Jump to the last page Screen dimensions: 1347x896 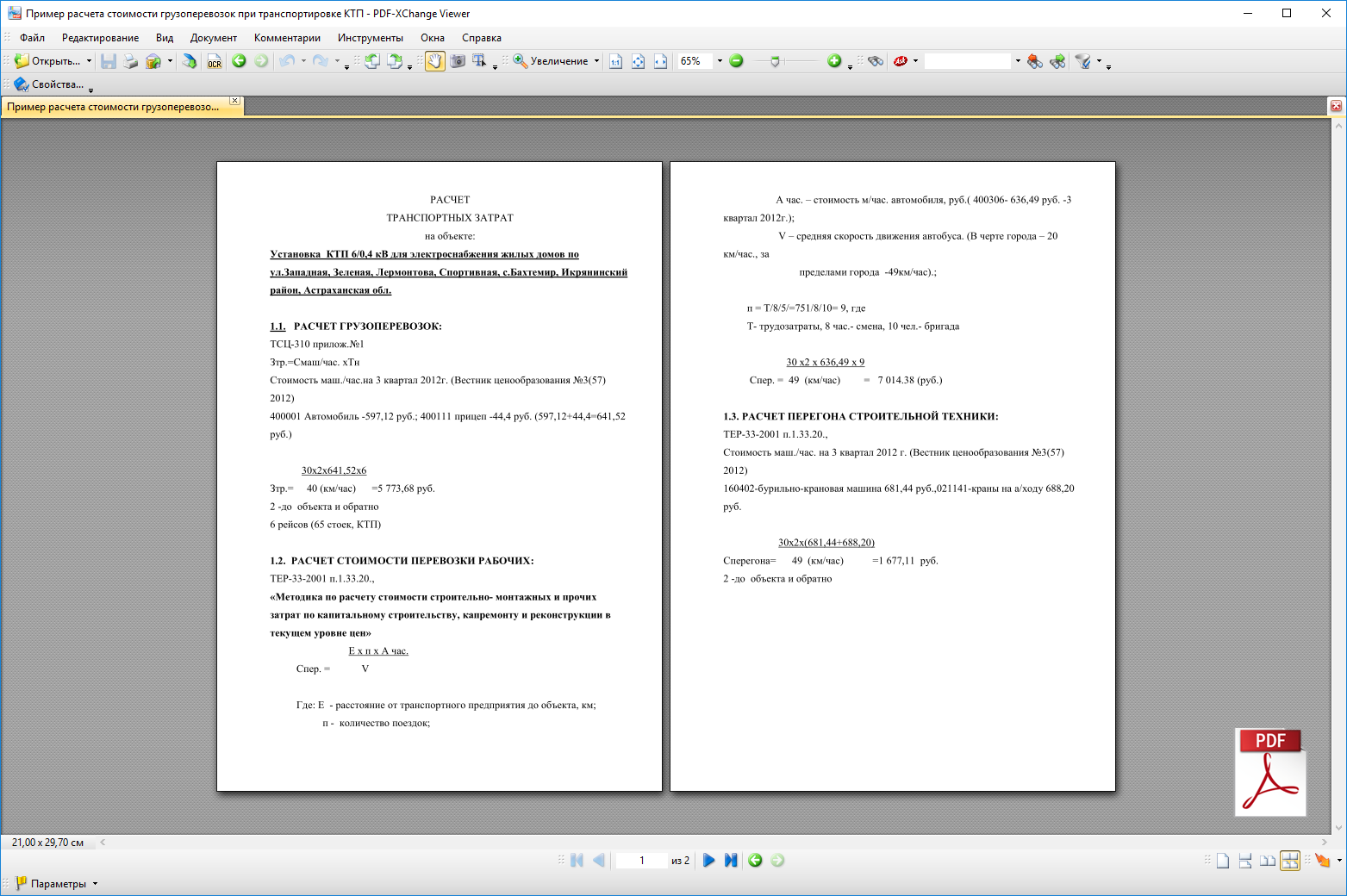[x=731, y=860]
